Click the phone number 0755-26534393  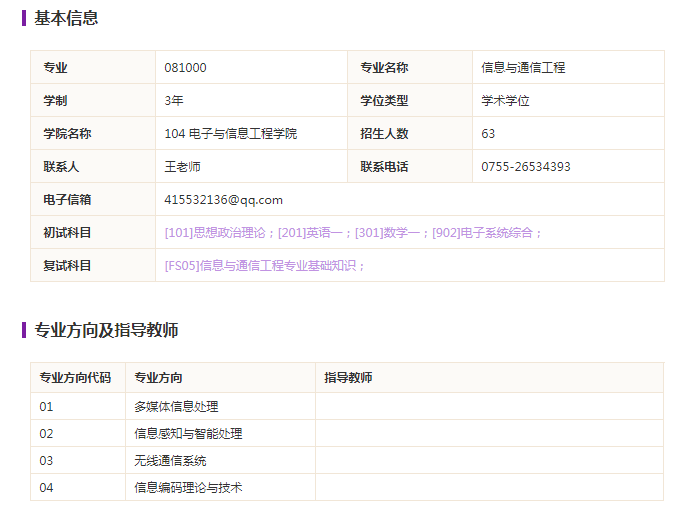(526, 167)
